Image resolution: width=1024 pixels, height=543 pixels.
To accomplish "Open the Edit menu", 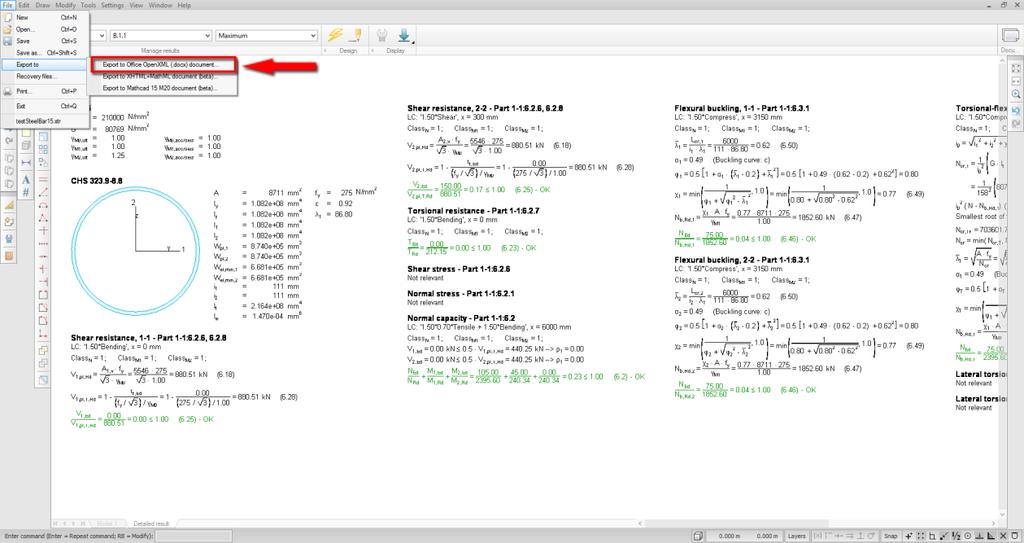I will [x=24, y=5].
